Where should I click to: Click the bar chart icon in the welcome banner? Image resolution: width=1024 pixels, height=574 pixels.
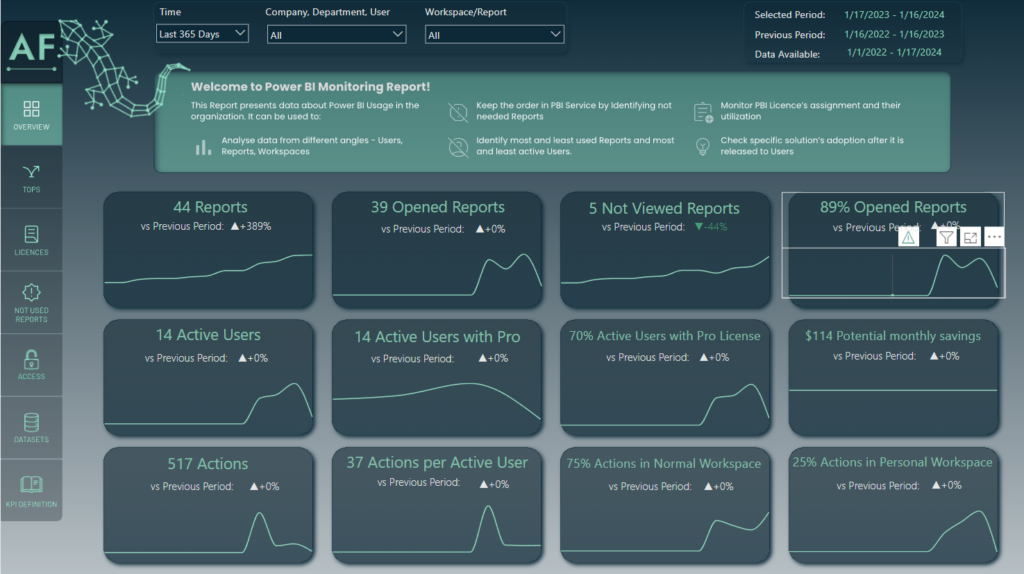click(x=203, y=147)
